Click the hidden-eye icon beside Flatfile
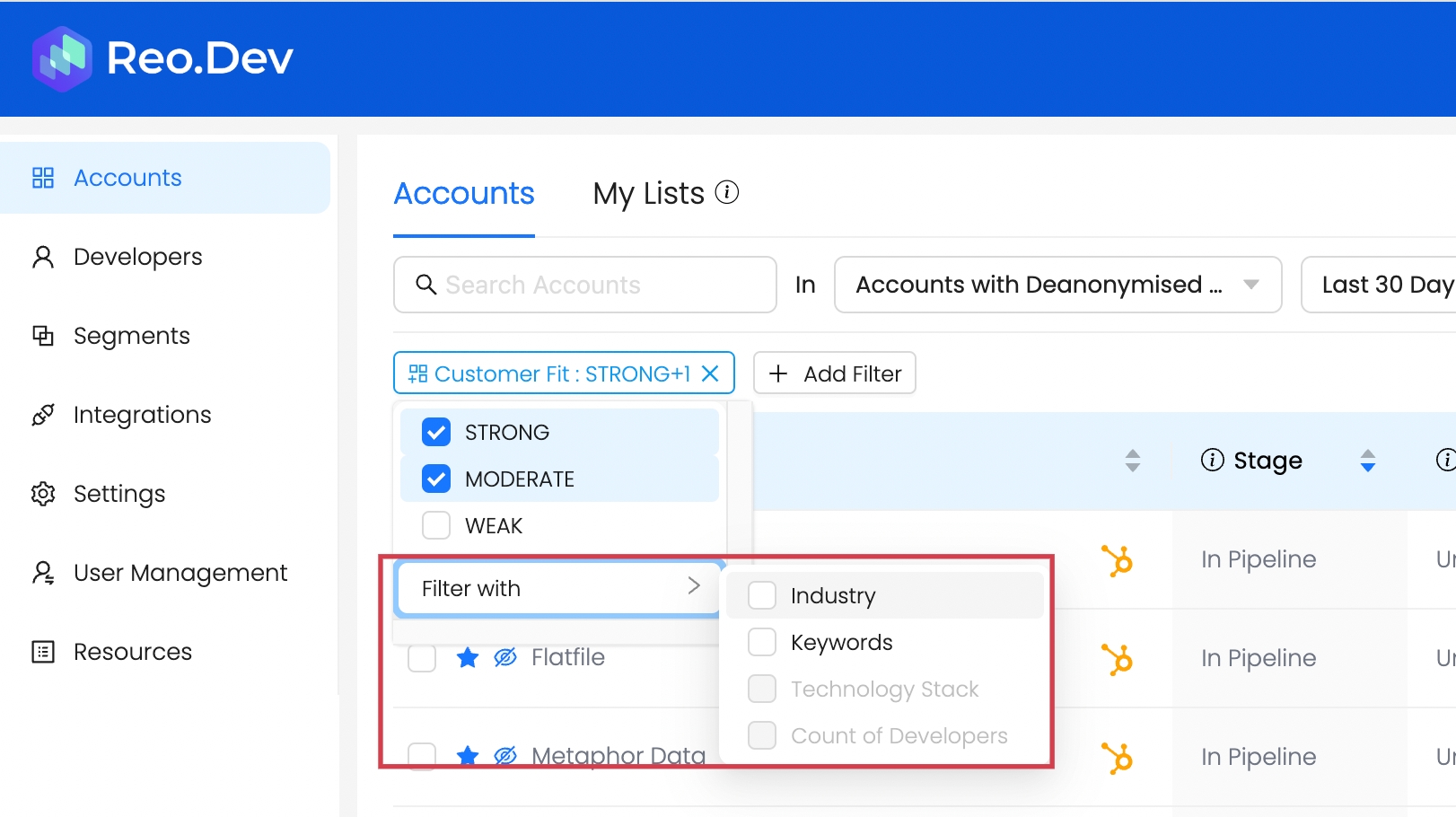Screen dimensions: 1456x817 coord(505,658)
